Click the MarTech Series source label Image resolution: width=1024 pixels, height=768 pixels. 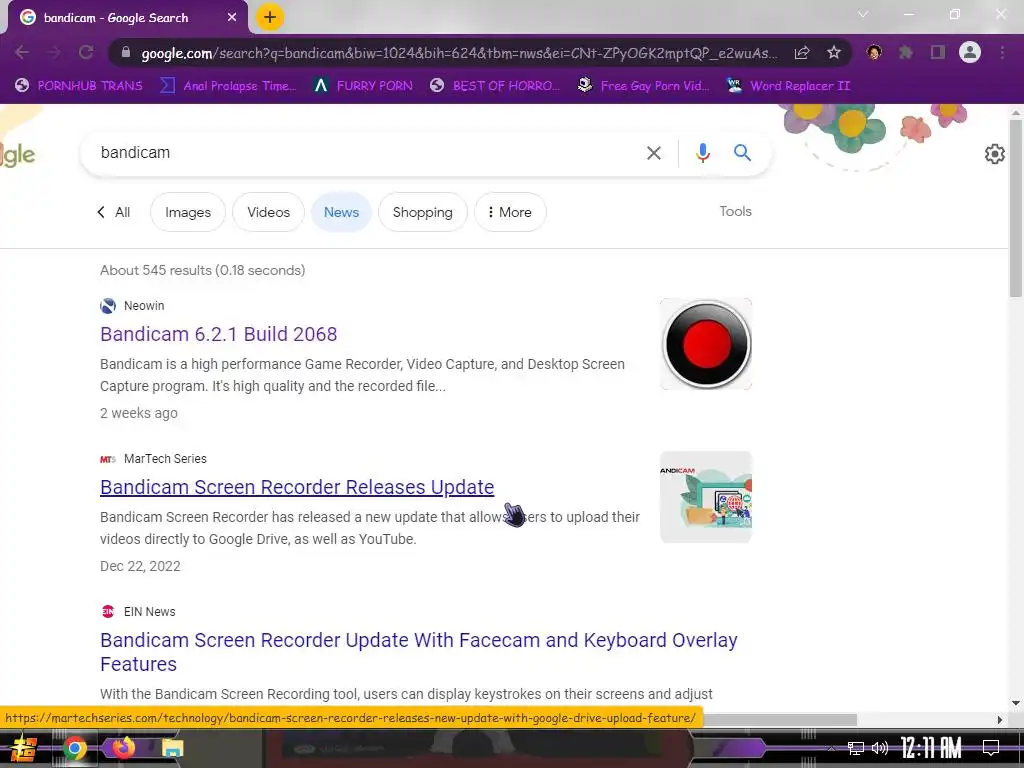point(165,459)
